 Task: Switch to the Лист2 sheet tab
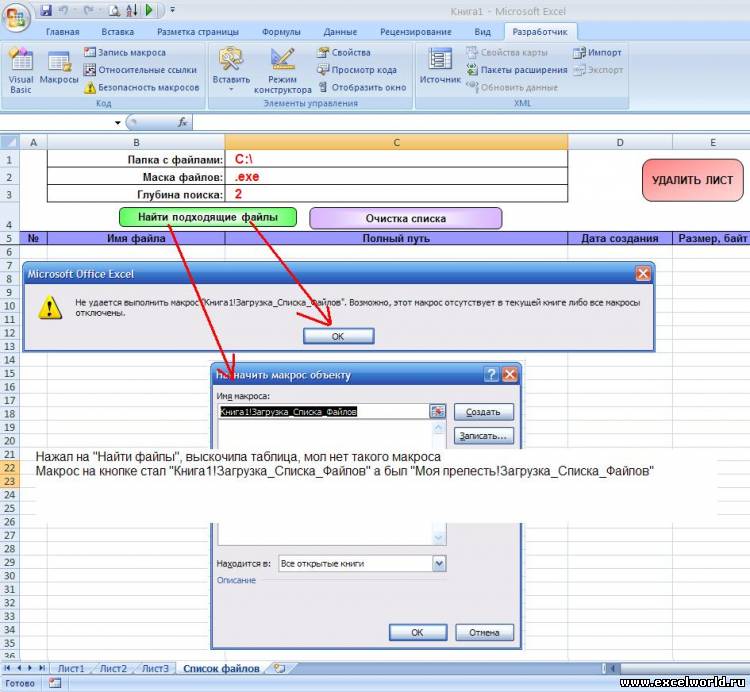point(113,669)
